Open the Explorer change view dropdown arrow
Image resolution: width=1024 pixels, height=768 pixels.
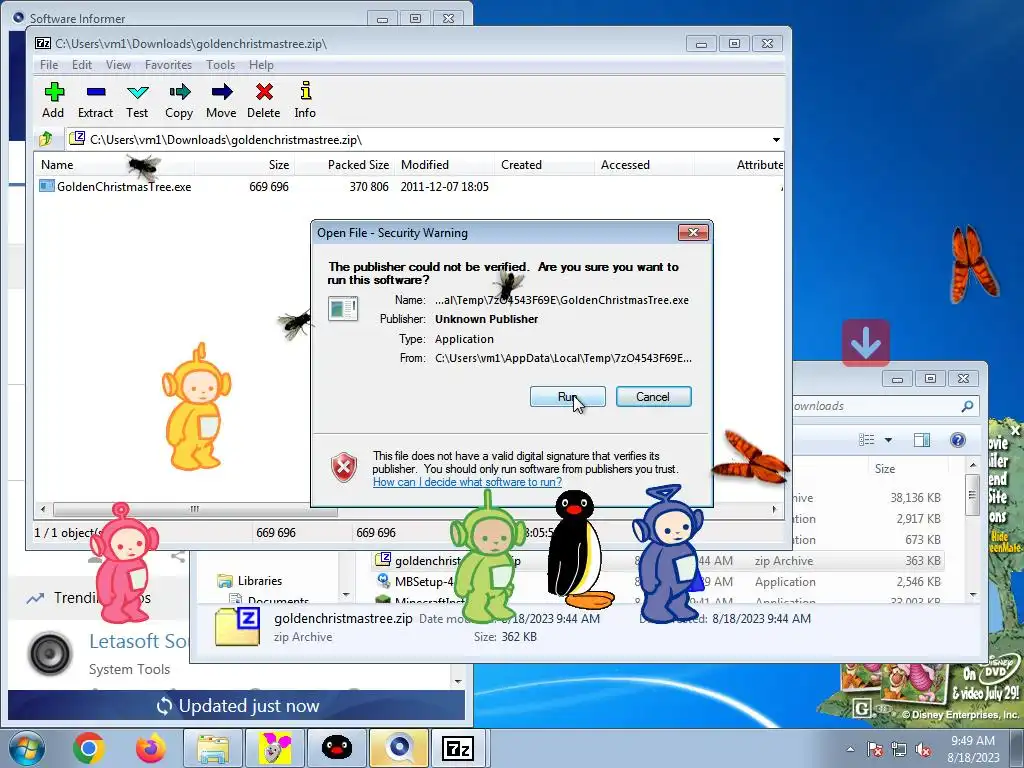point(888,440)
